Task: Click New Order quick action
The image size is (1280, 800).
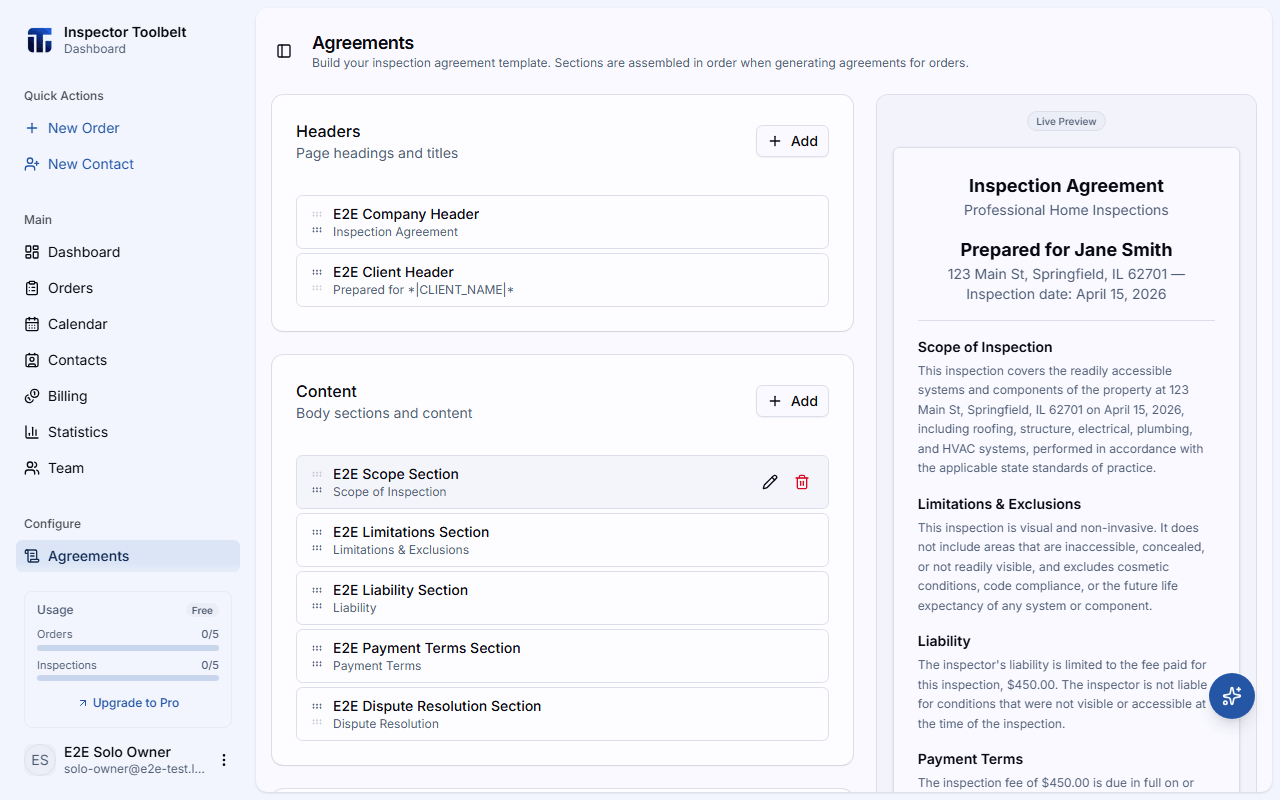Action: [128, 128]
